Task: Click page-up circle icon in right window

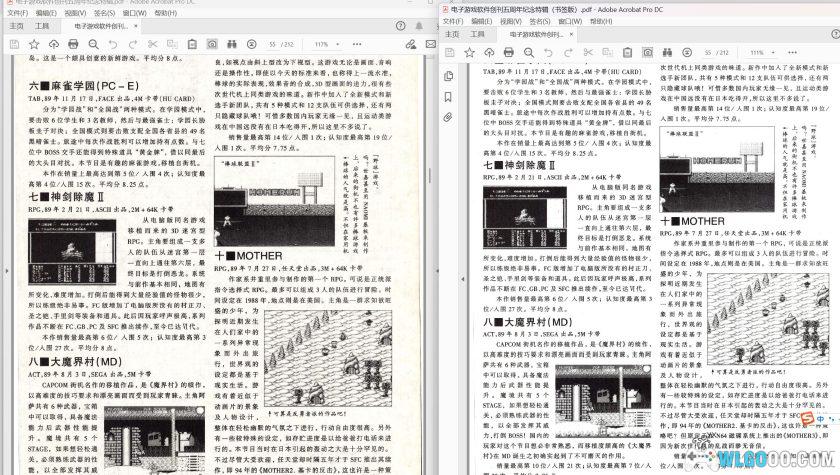Action: pyautogui.click(x=687, y=52)
